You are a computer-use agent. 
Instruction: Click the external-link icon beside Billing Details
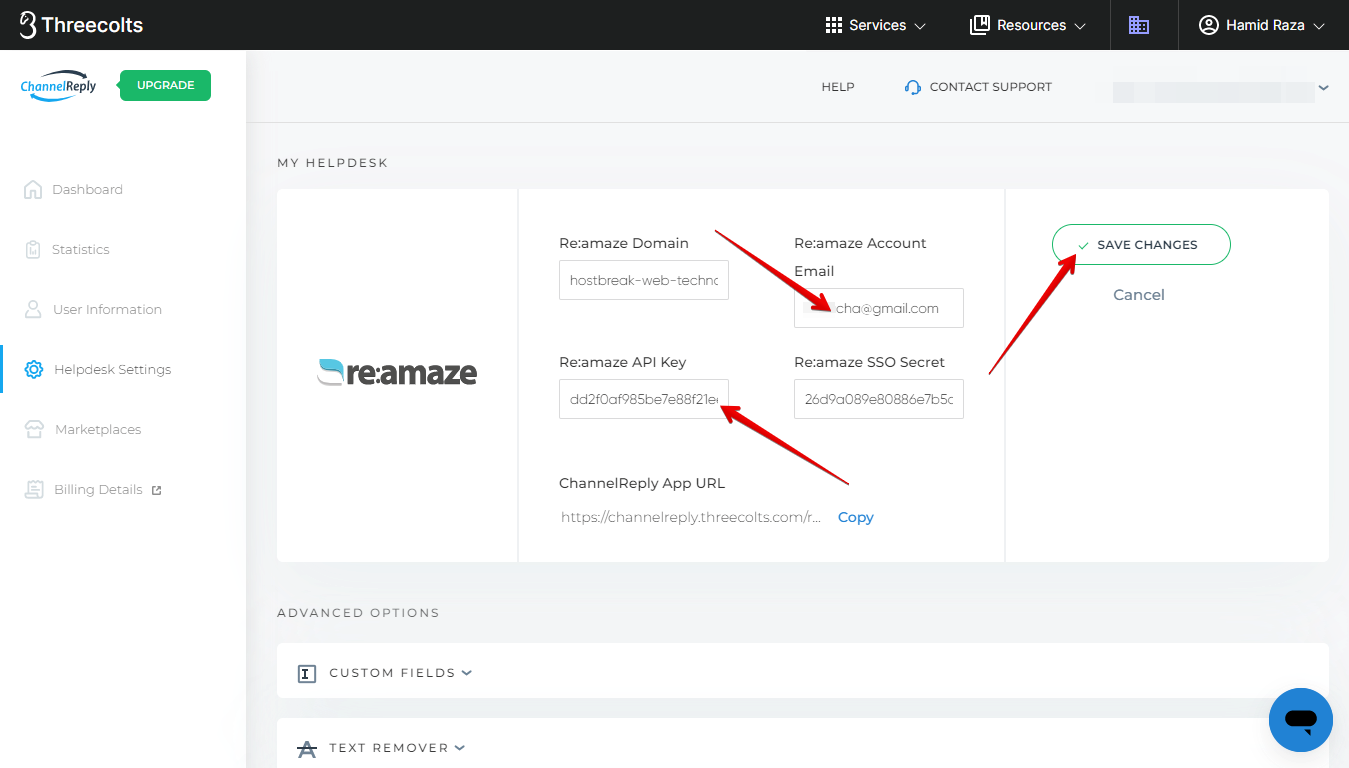[156, 490]
